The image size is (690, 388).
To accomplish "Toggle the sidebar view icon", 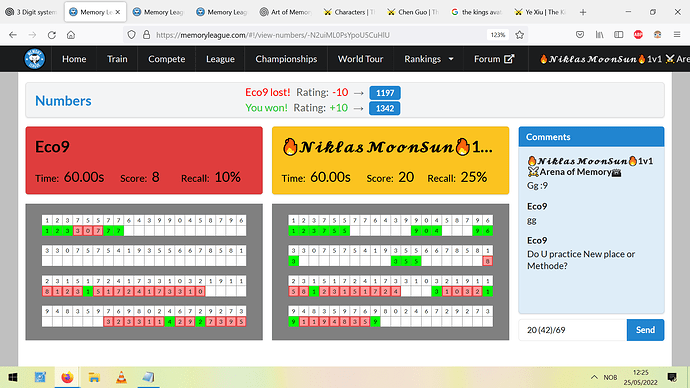I will click(619, 35).
